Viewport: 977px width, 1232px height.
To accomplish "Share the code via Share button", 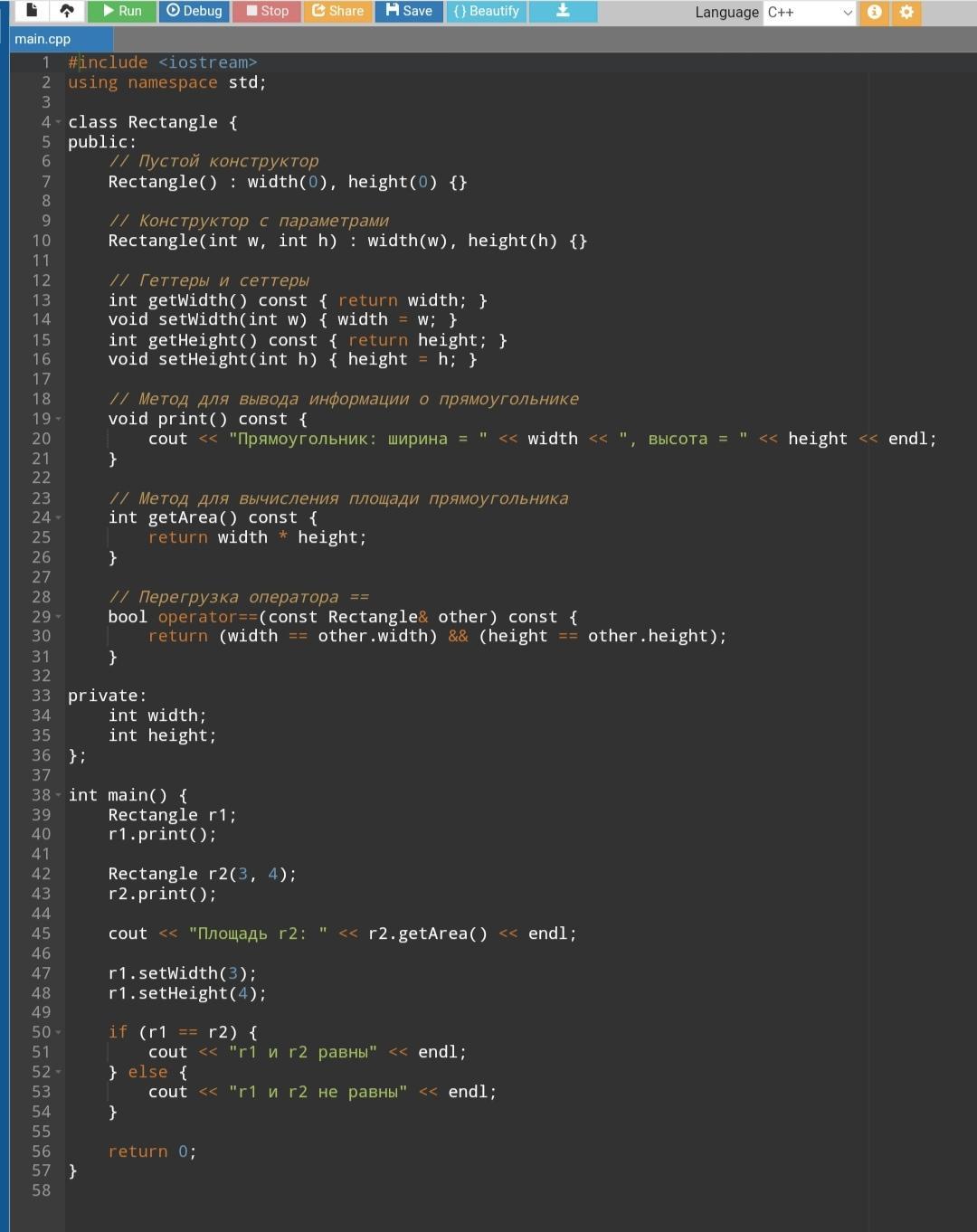I will [337, 11].
